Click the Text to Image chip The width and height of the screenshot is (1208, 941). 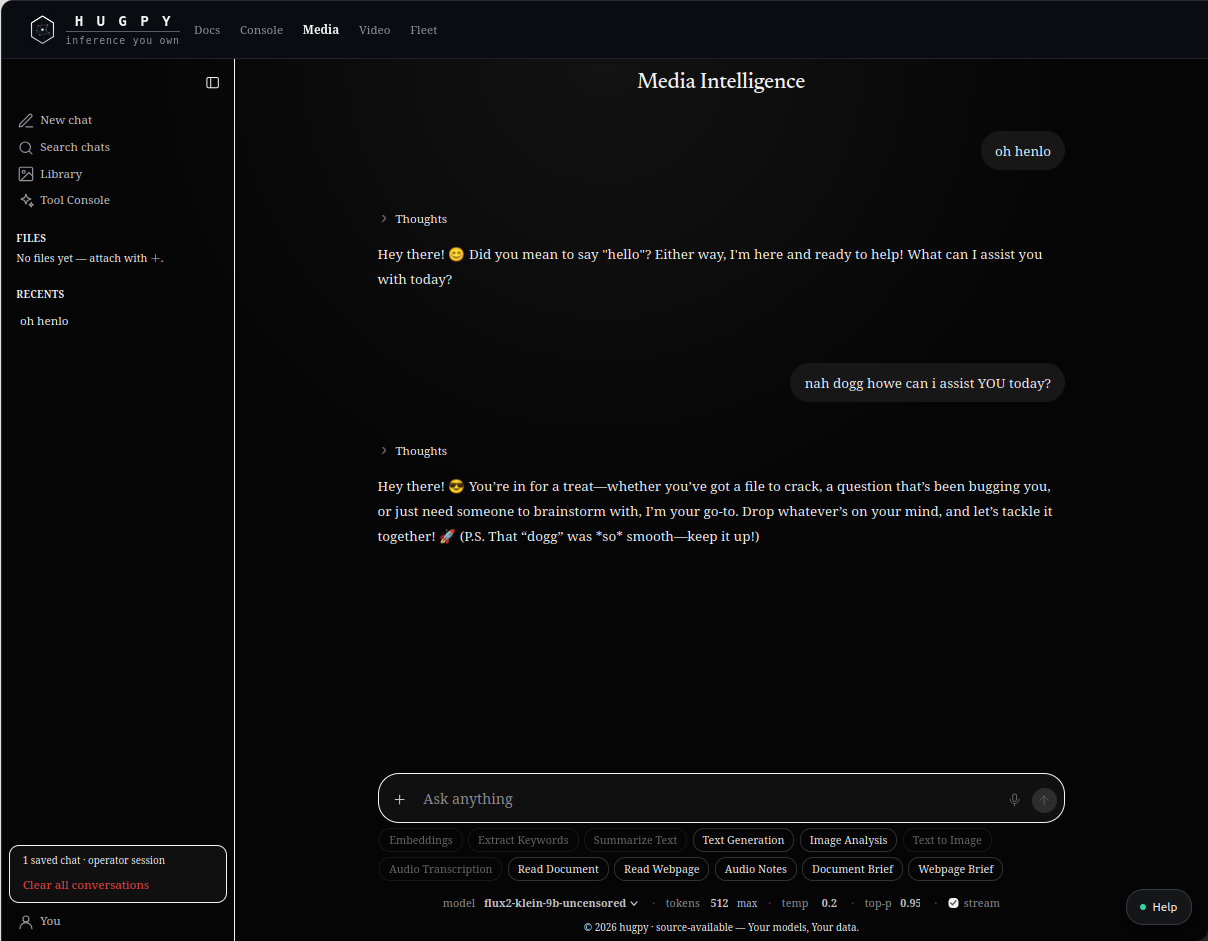point(947,840)
